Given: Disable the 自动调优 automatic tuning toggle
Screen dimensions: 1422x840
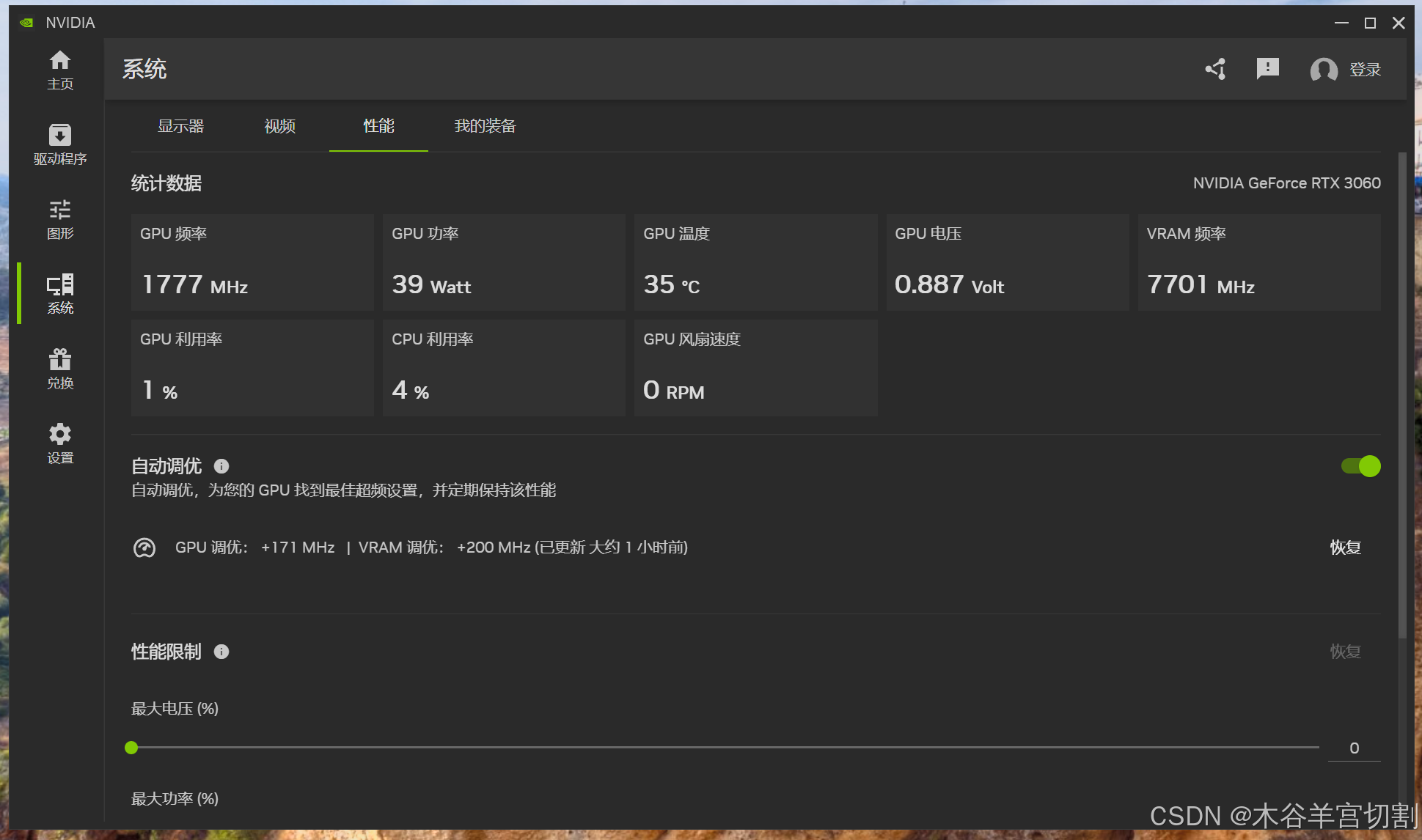Looking at the screenshot, I should point(1360,466).
